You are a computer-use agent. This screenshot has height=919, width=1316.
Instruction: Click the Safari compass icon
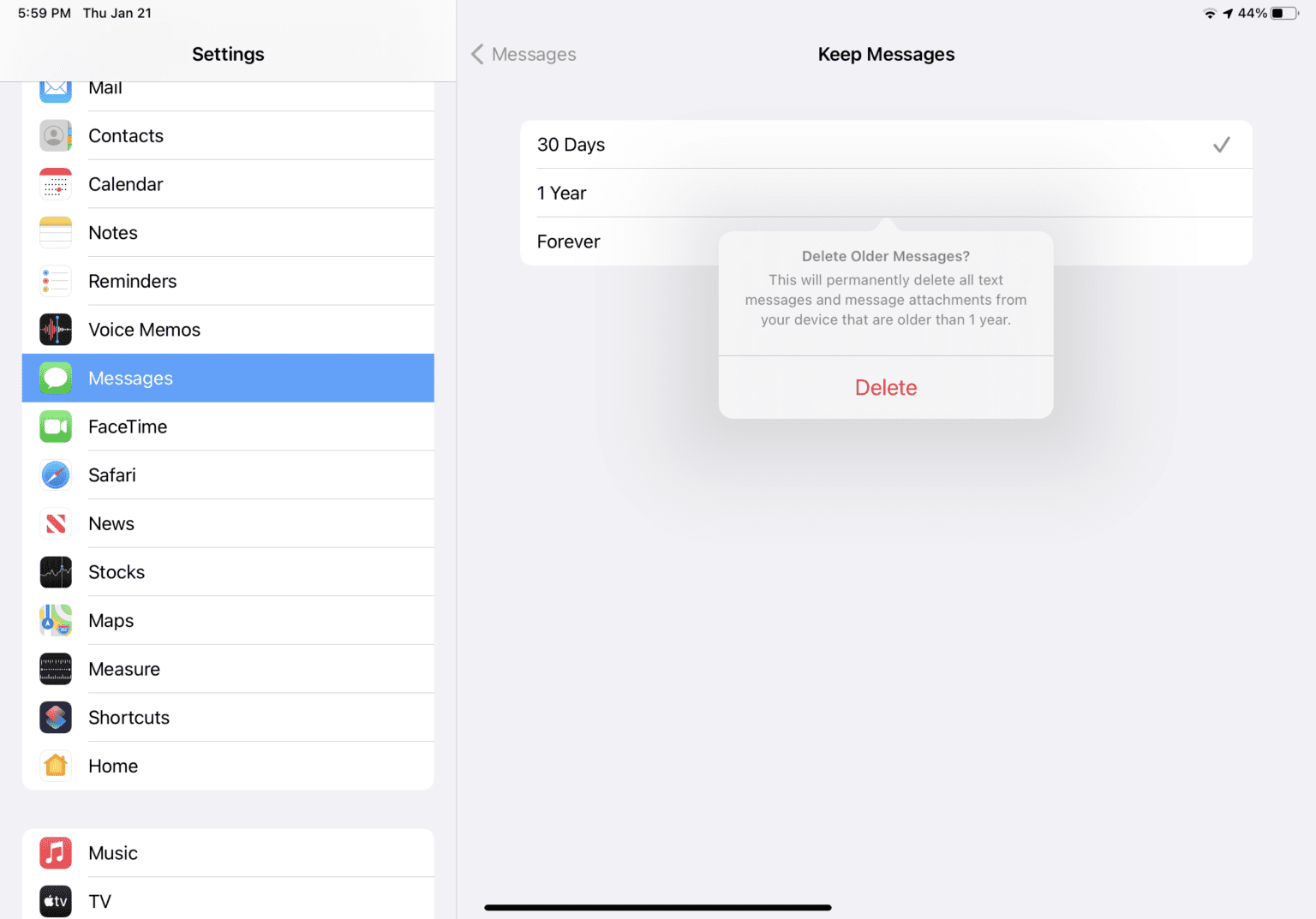[x=55, y=474]
